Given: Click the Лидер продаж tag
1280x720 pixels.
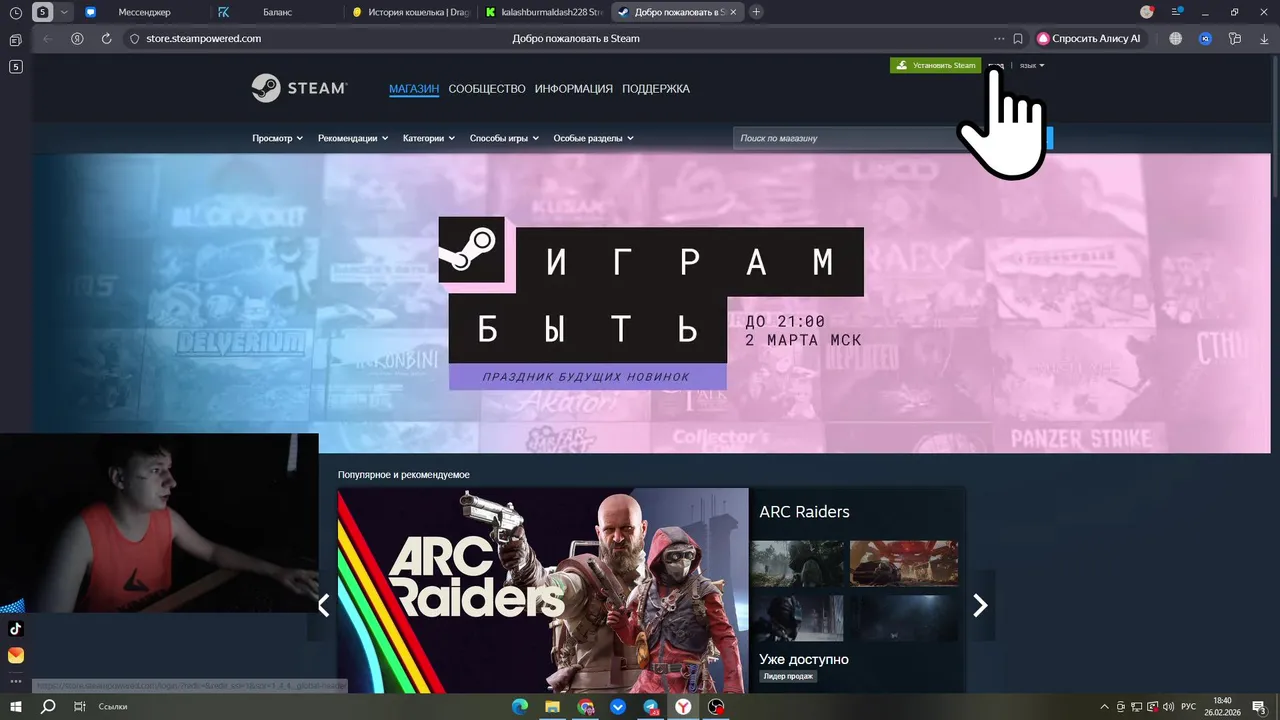Looking at the screenshot, I should click(789, 677).
